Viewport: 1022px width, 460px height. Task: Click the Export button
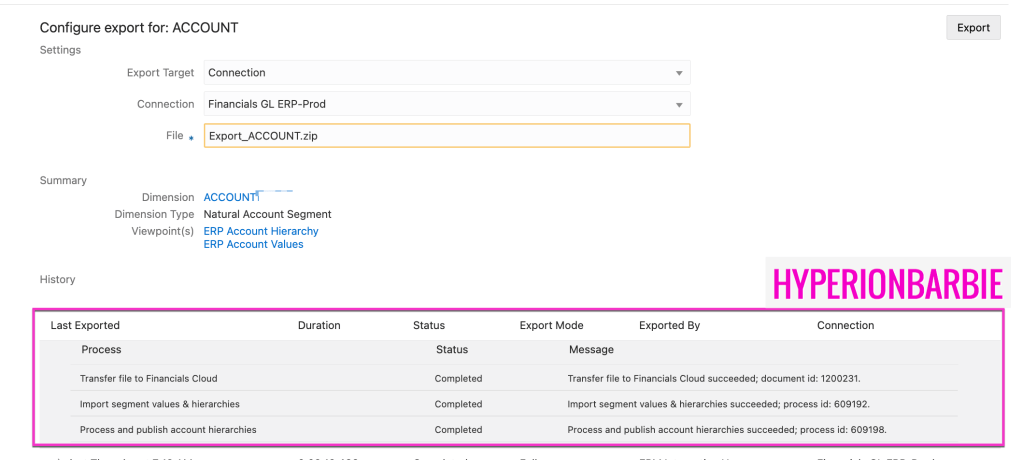pyautogui.click(x=972, y=28)
